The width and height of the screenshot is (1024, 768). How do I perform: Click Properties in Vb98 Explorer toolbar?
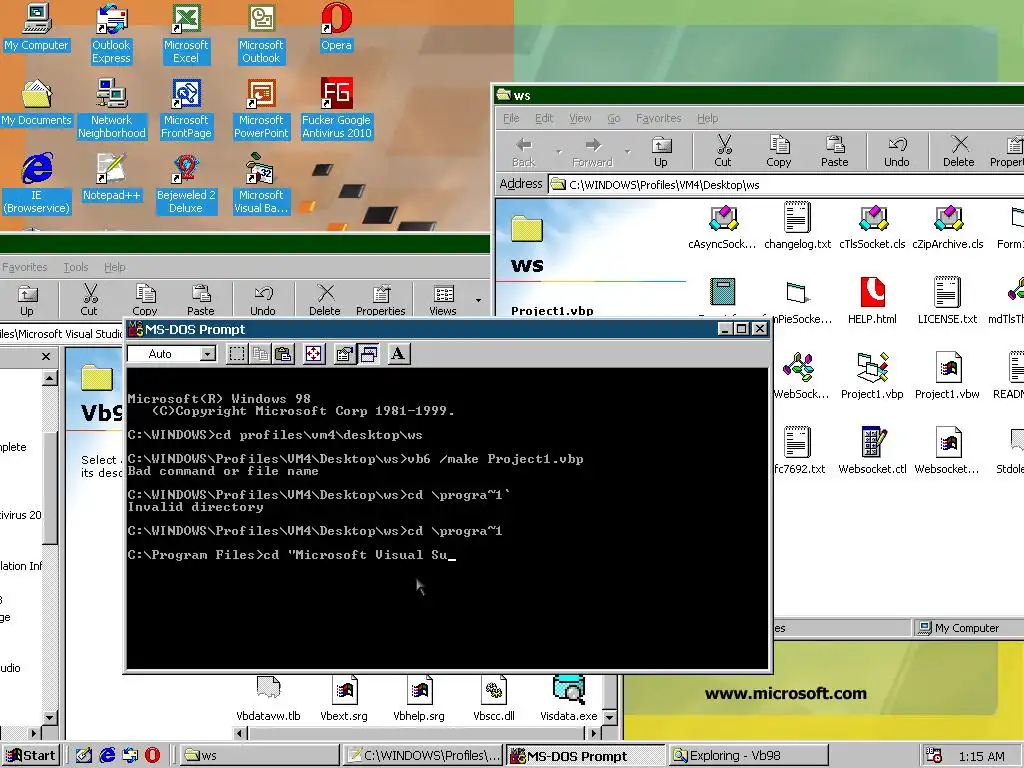(x=381, y=300)
